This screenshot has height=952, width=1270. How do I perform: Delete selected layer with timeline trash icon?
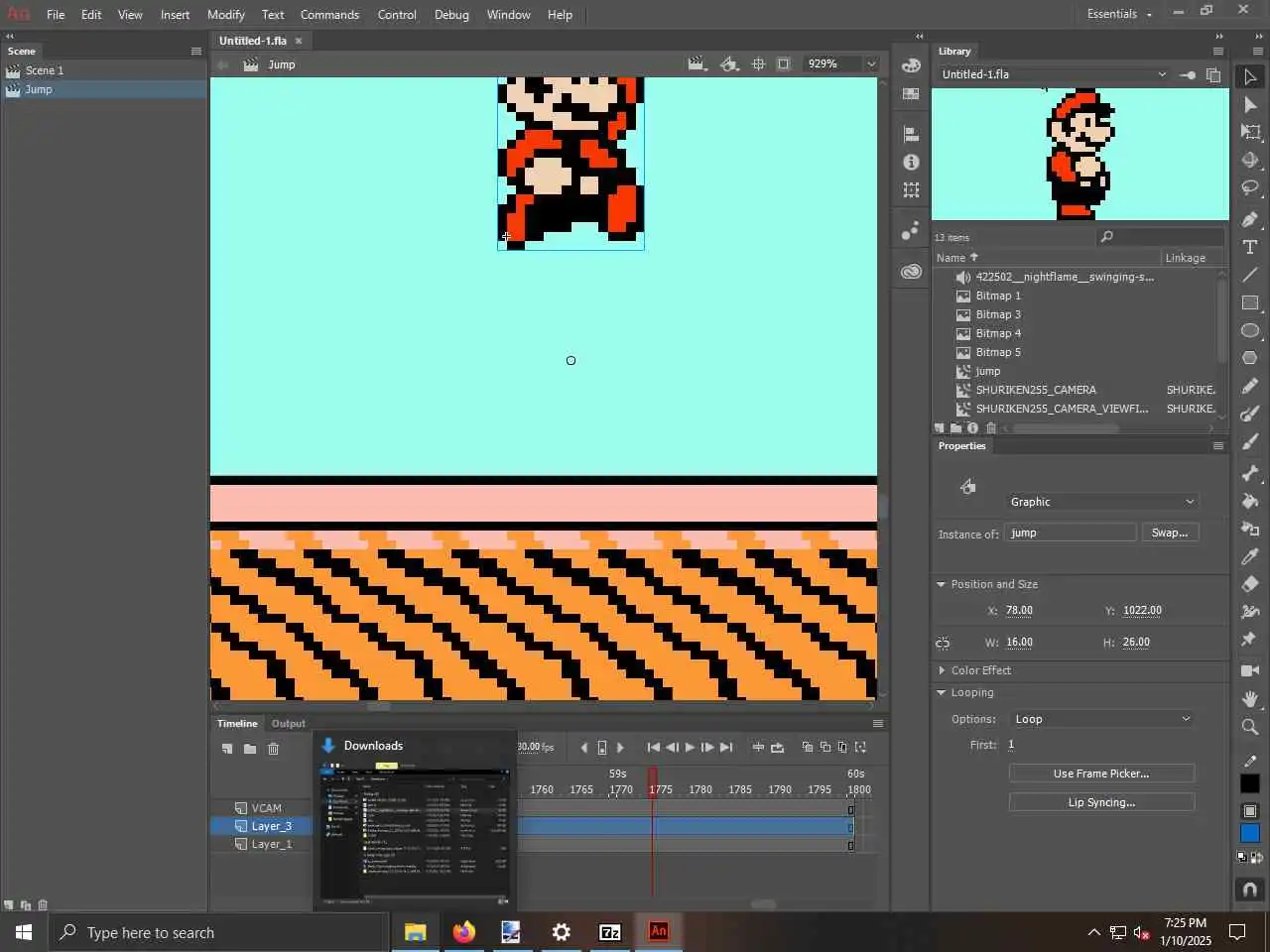pyautogui.click(x=274, y=749)
